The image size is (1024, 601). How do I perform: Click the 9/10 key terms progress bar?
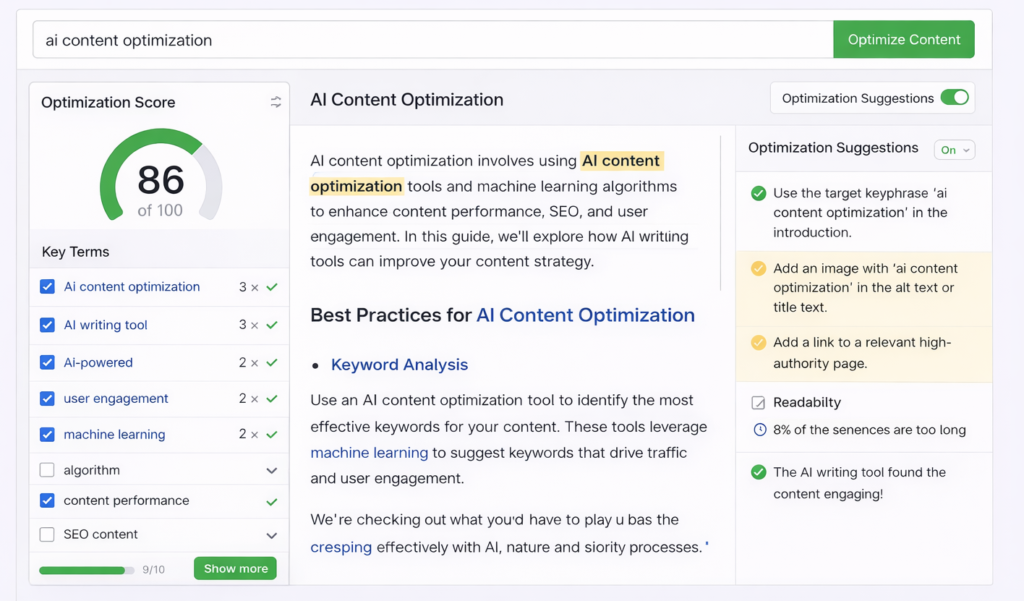click(87, 568)
